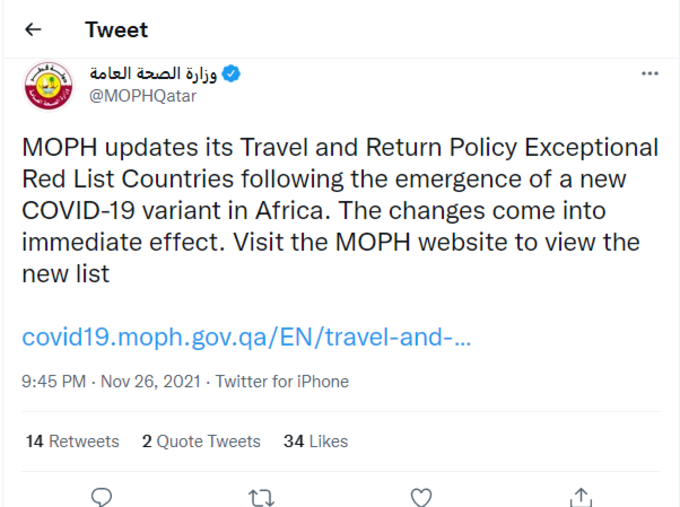
Task: Click the Nov 26, 2021 date
Action: pos(150,382)
